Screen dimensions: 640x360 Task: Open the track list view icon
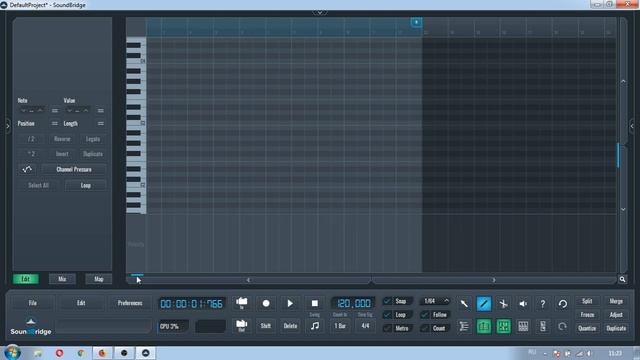[x=464, y=326]
